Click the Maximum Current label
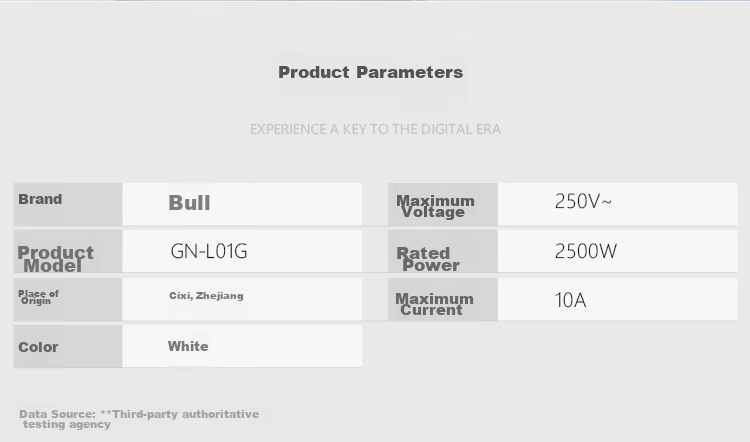750x442 pixels. [x=434, y=304]
